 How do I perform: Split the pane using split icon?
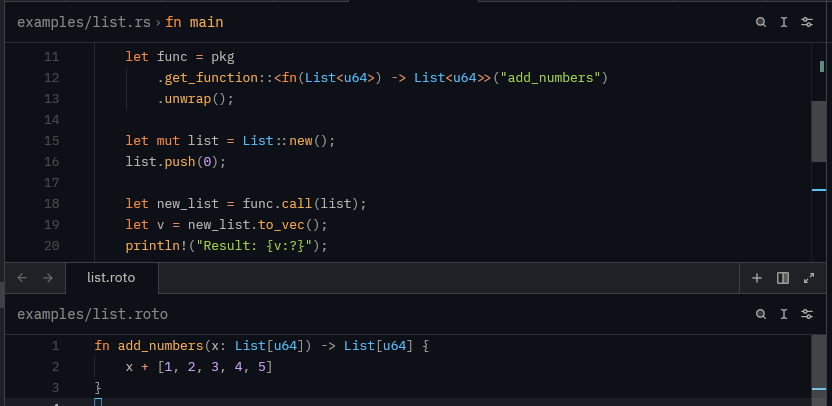783,278
